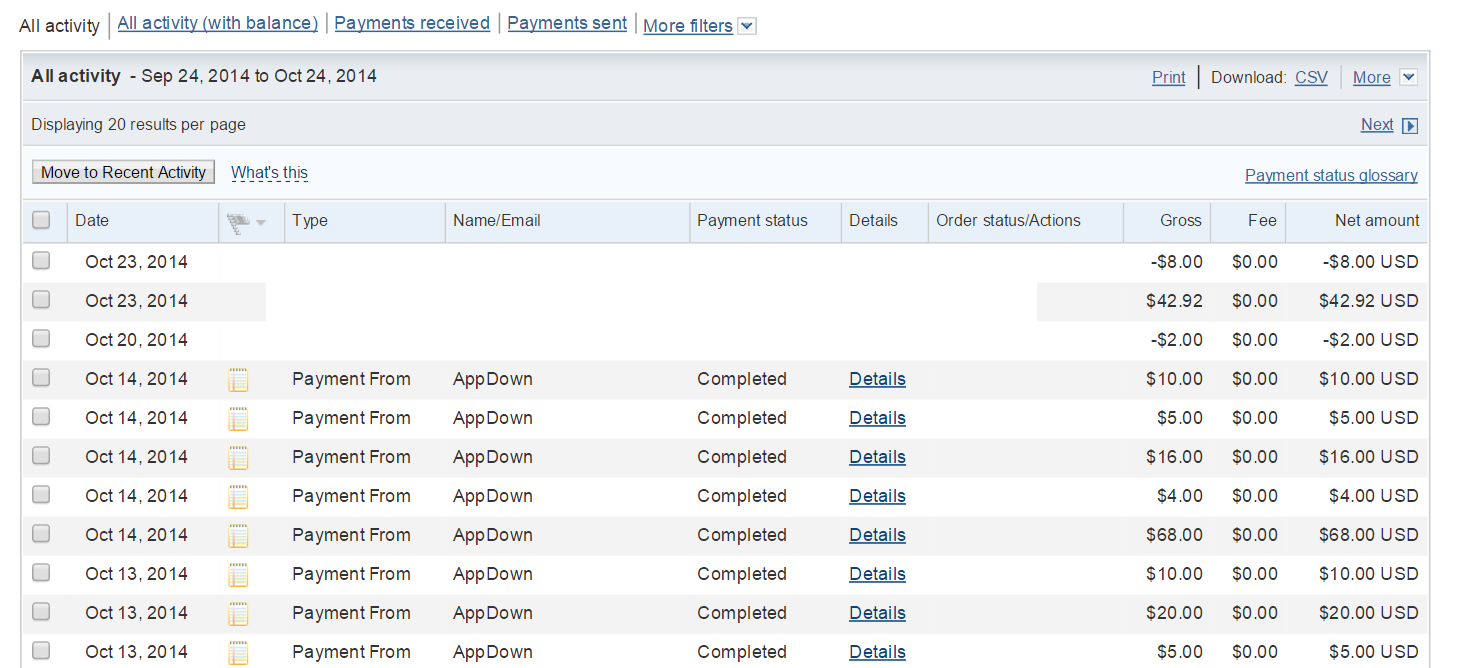Open Details for the $16.00 AppDown payment
The height and width of the screenshot is (668, 1457).
pyautogui.click(x=877, y=458)
